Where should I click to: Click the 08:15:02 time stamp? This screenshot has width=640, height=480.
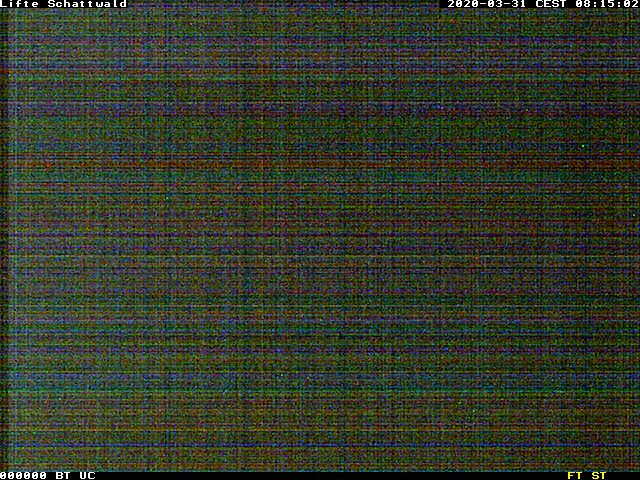point(607,4)
